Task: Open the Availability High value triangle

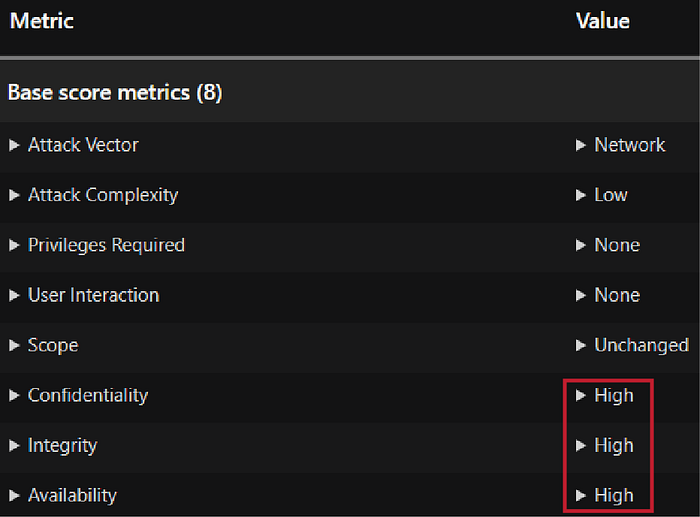Action: click(x=580, y=495)
